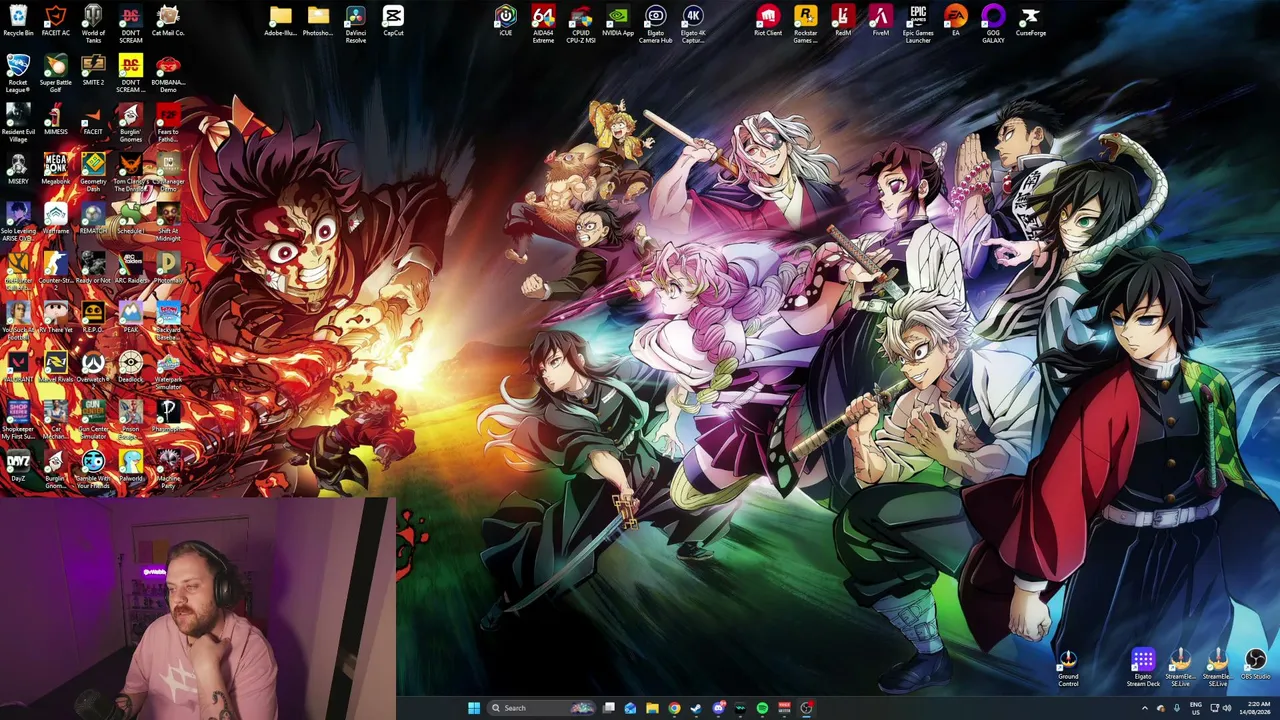Screen dimensions: 1280x720
Task: Launch FACEIT AC from the desktop
Action: pos(56,21)
